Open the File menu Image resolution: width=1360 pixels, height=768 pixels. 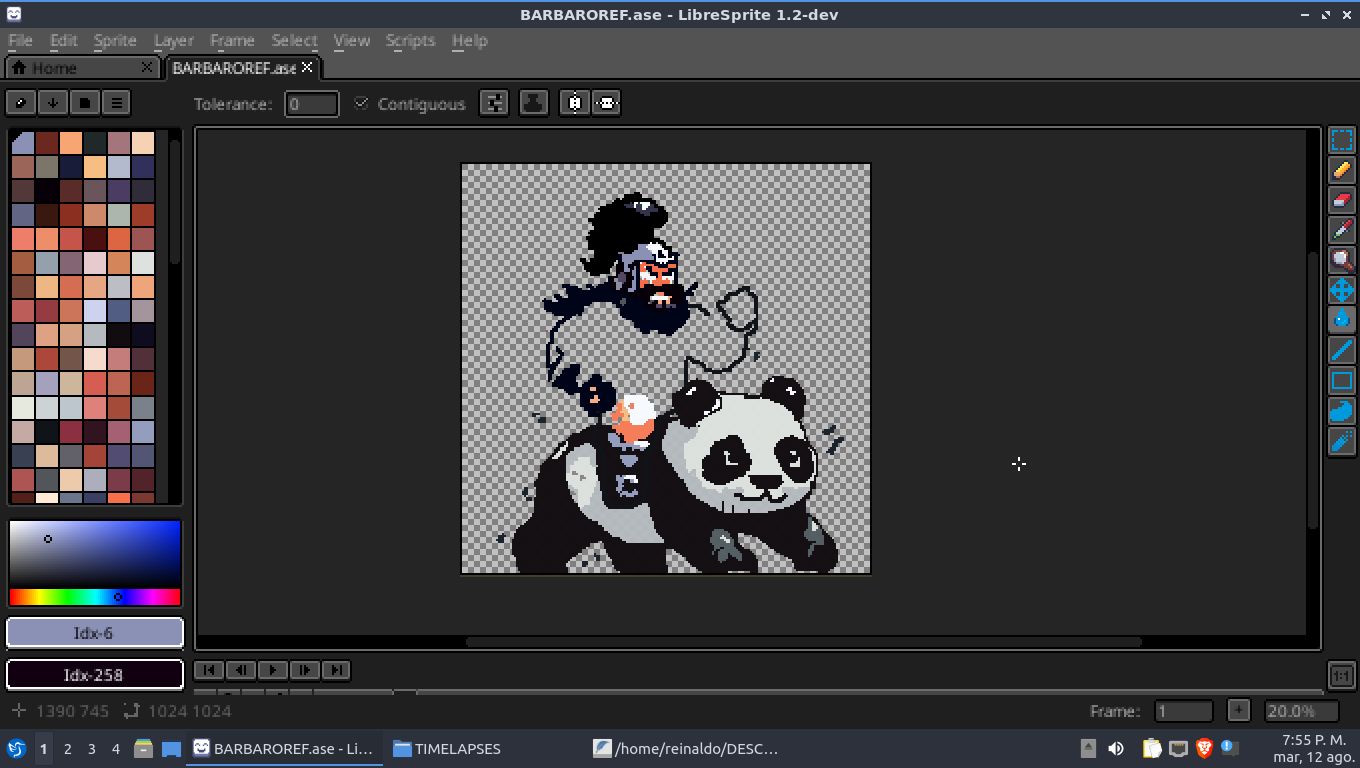click(20, 40)
